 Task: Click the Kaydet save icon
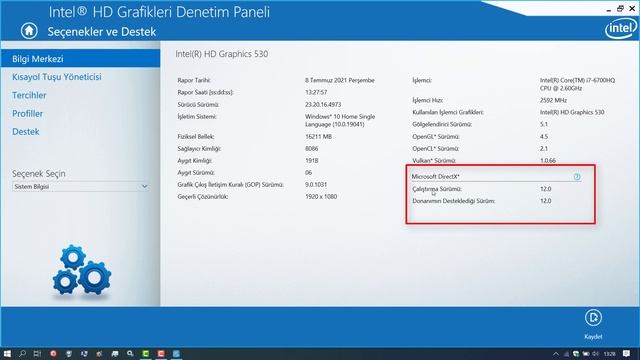[593, 318]
